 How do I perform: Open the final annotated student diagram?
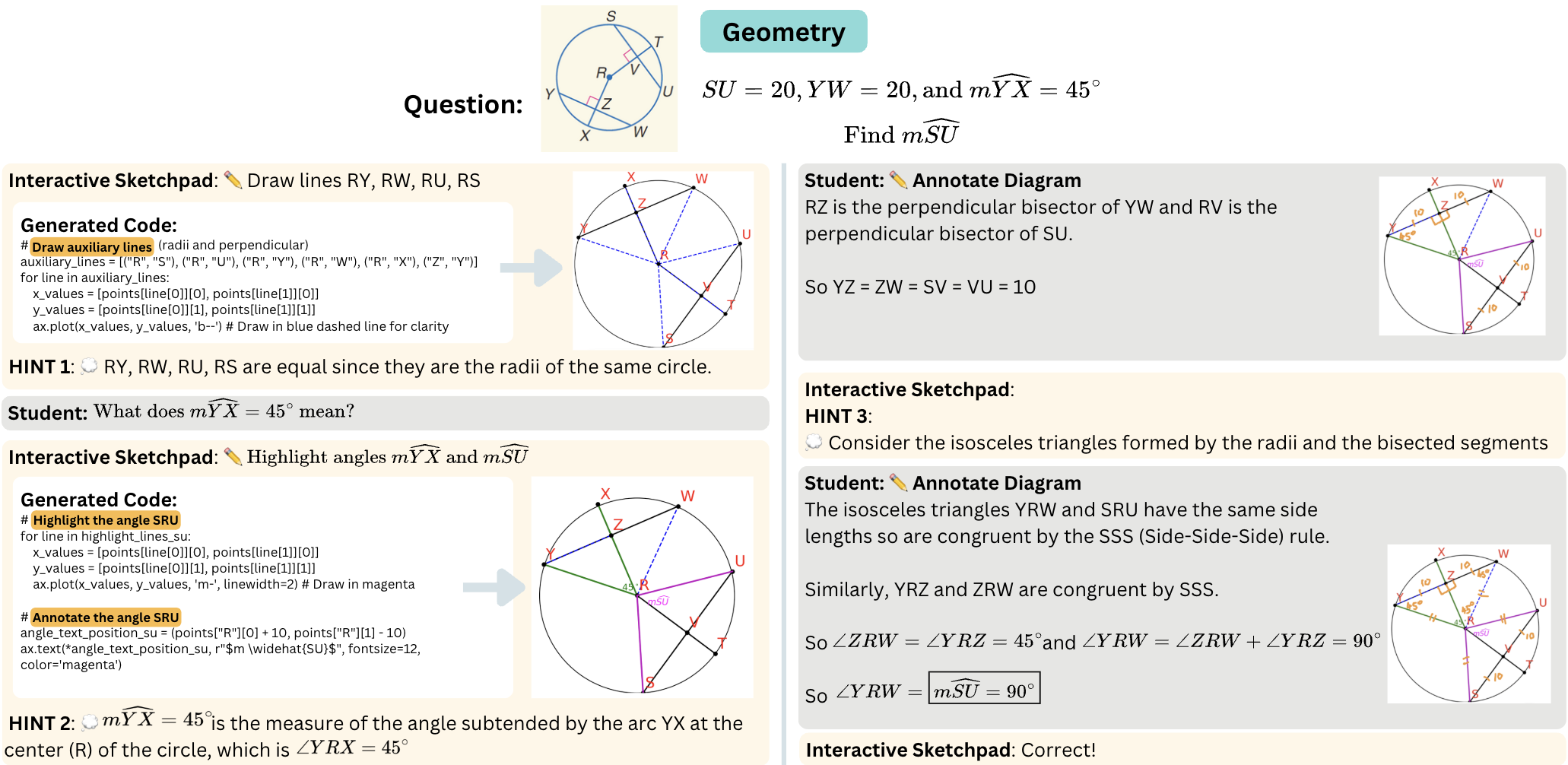[1468, 624]
